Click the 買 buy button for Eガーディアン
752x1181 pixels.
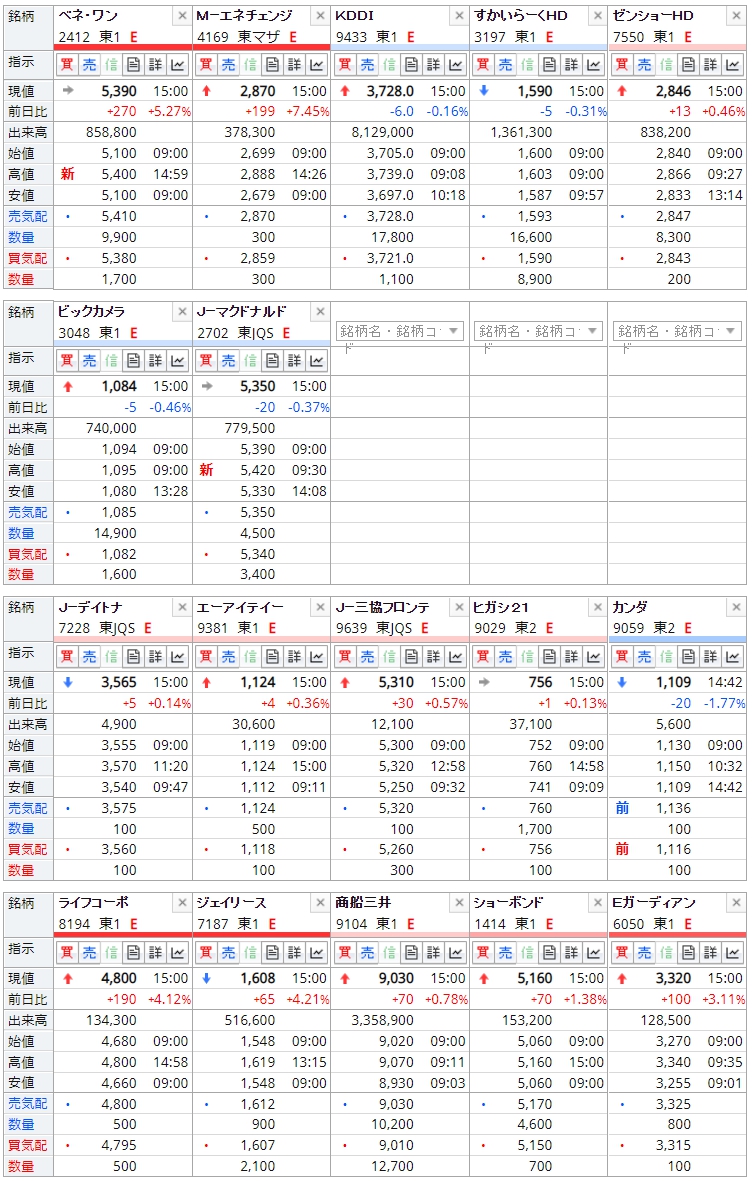(622, 953)
